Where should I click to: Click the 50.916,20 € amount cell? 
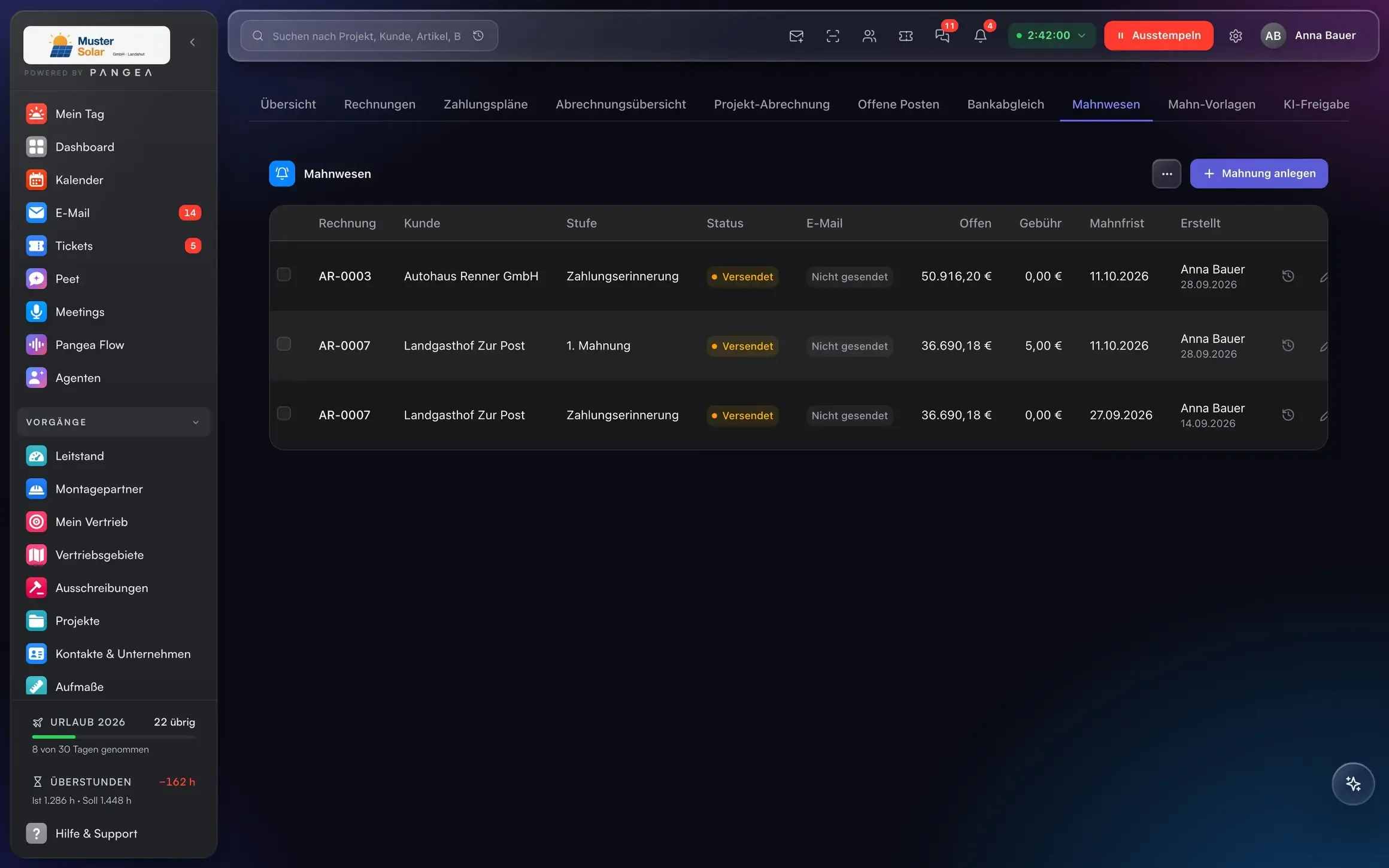(956, 276)
